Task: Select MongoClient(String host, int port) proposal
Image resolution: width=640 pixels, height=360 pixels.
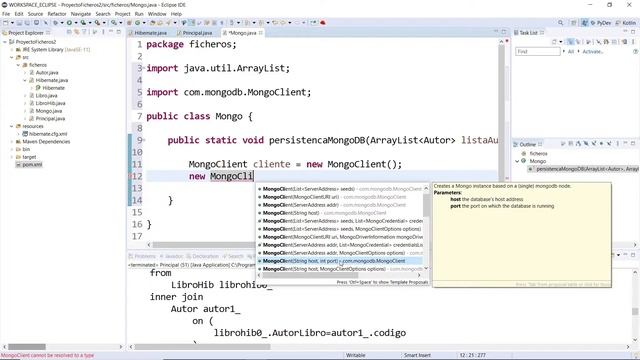Action: click(340, 261)
